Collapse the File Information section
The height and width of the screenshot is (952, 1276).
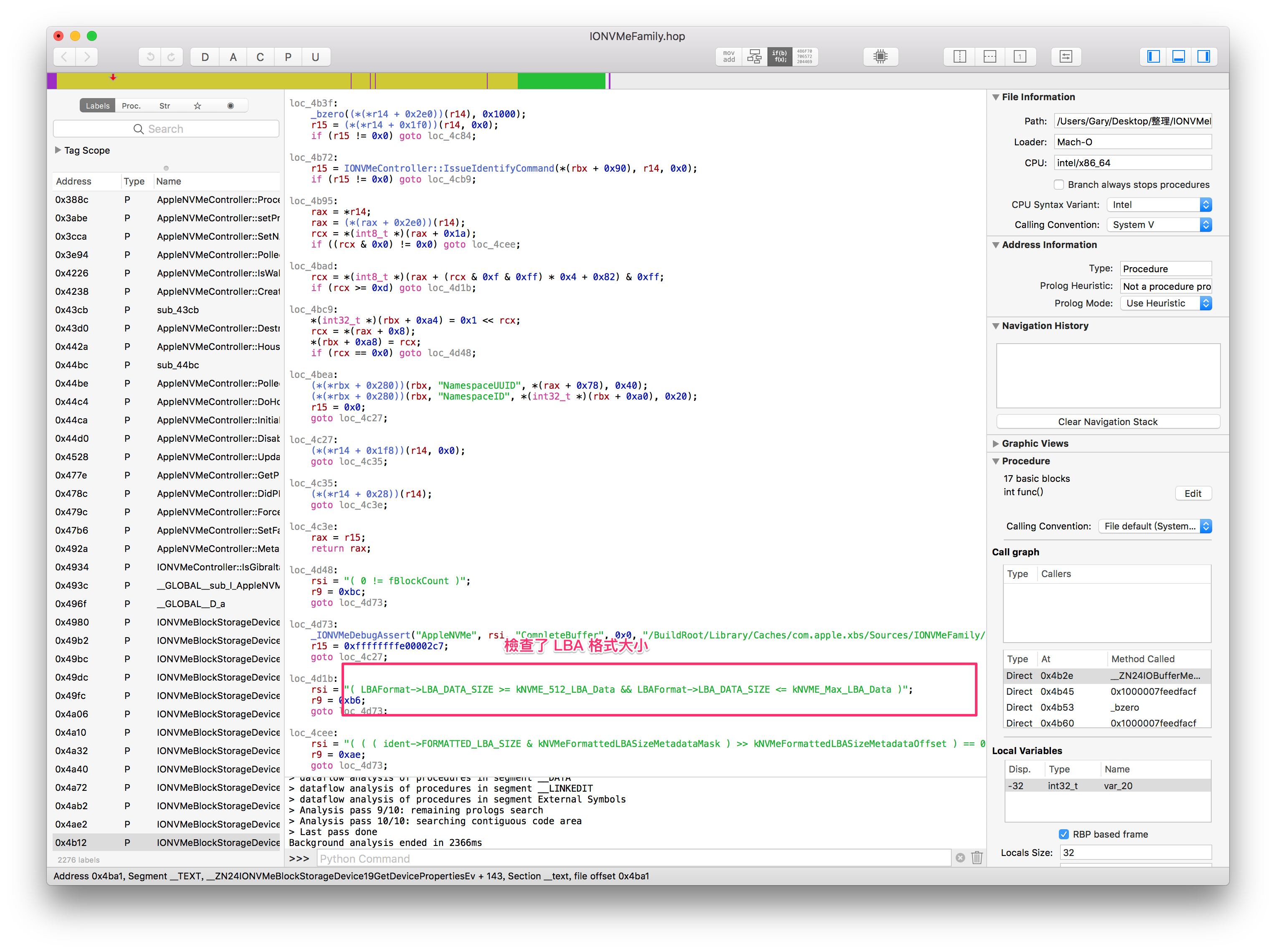coord(995,97)
